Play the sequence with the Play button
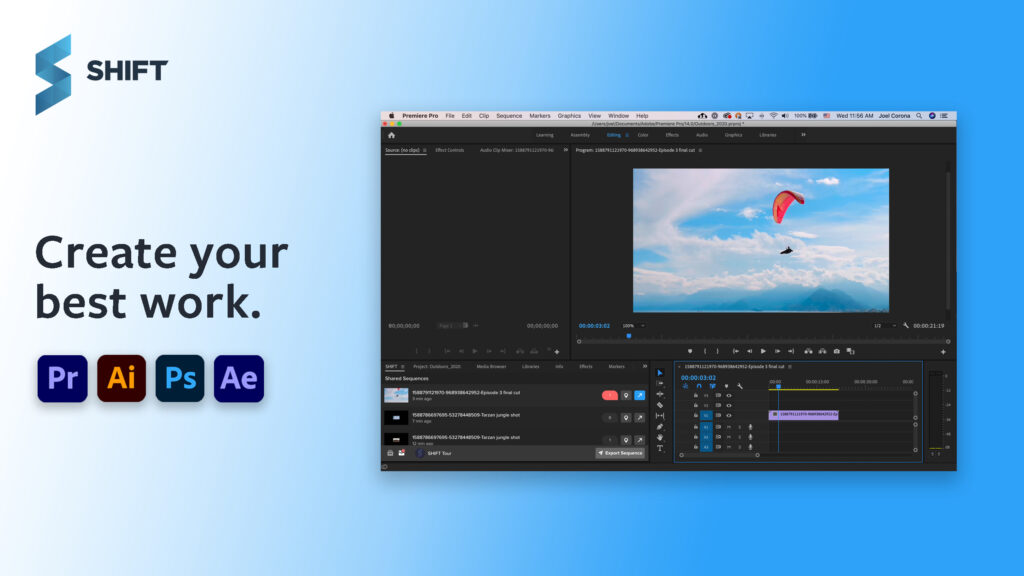 [x=763, y=351]
